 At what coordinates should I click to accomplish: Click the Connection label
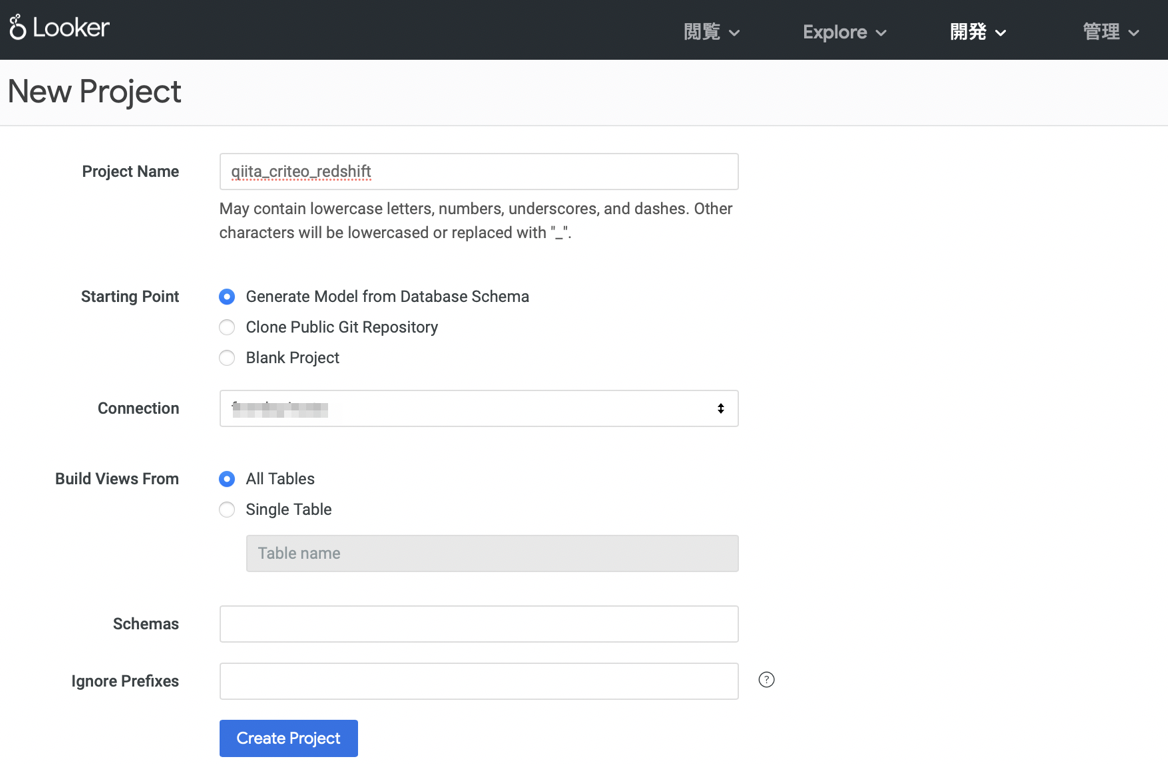click(x=139, y=408)
